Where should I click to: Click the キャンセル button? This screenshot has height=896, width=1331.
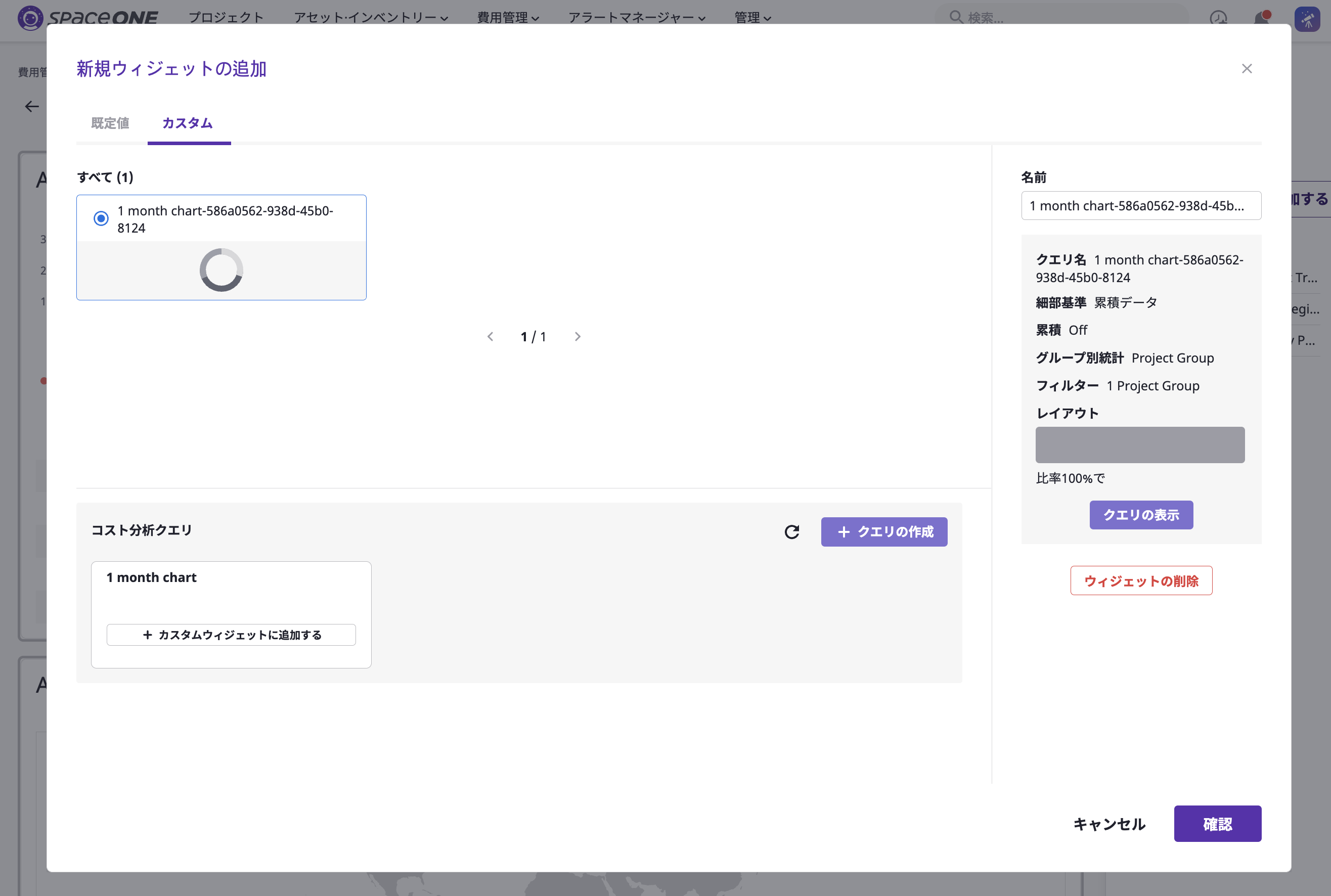tap(1108, 823)
